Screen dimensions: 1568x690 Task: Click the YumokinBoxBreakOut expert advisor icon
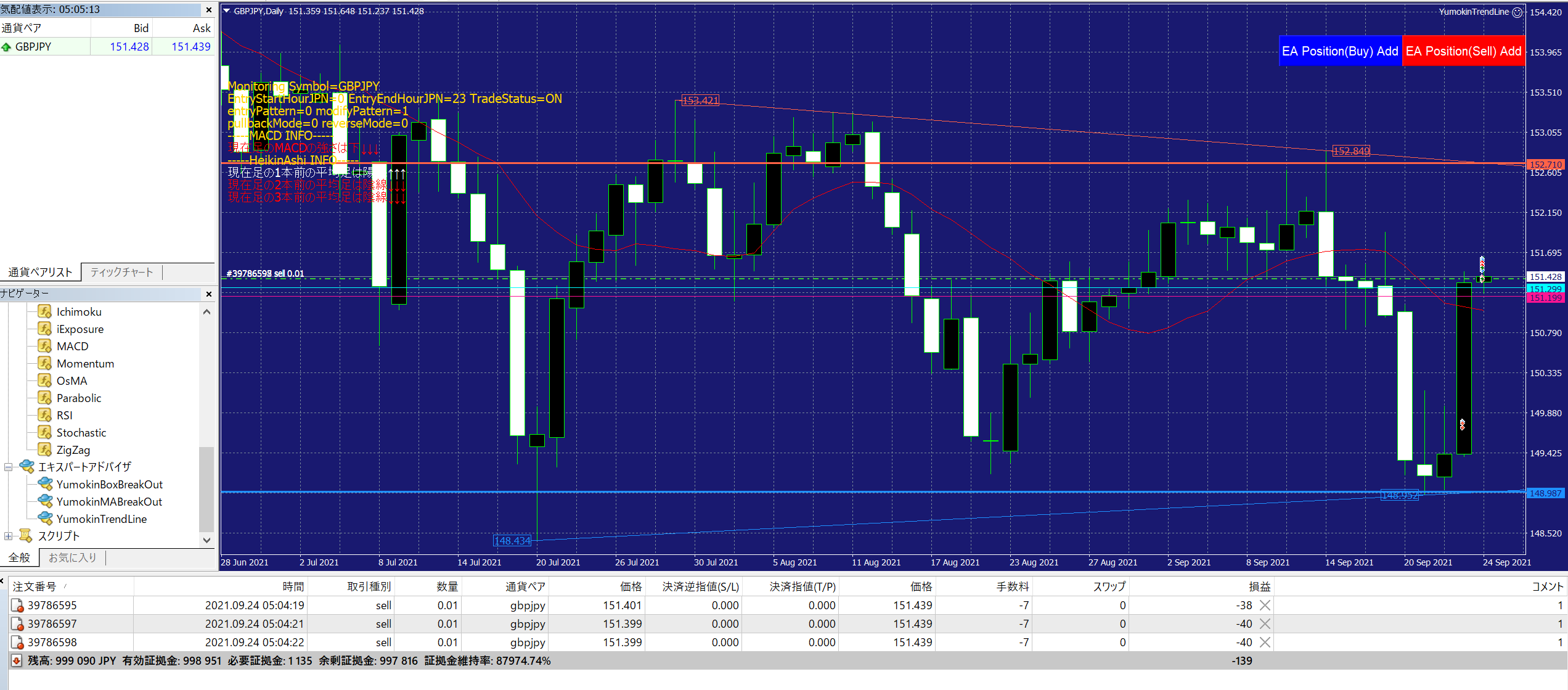[x=45, y=484]
